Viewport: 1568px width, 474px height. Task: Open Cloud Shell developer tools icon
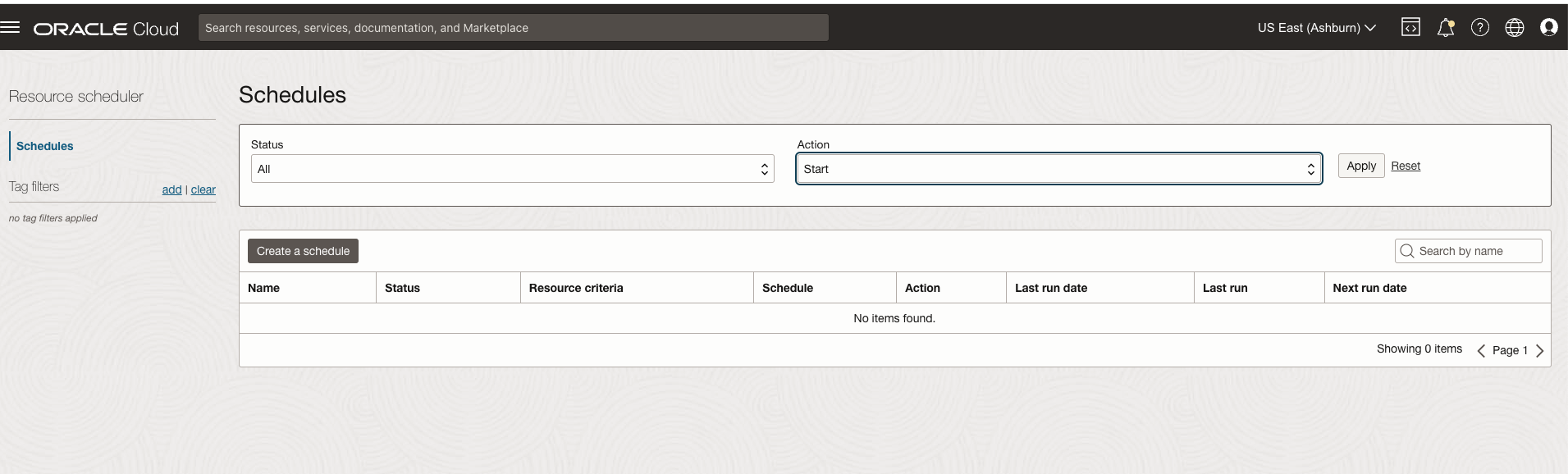(1410, 28)
